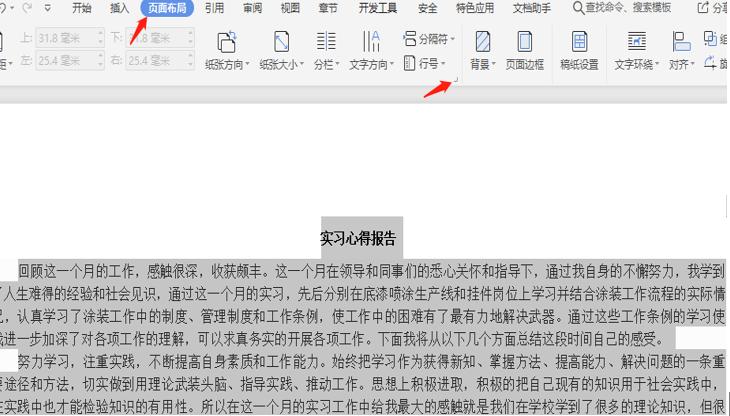The image size is (730, 416).
Task: Click the rotate icon below 组合
Action: pos(710,63)
